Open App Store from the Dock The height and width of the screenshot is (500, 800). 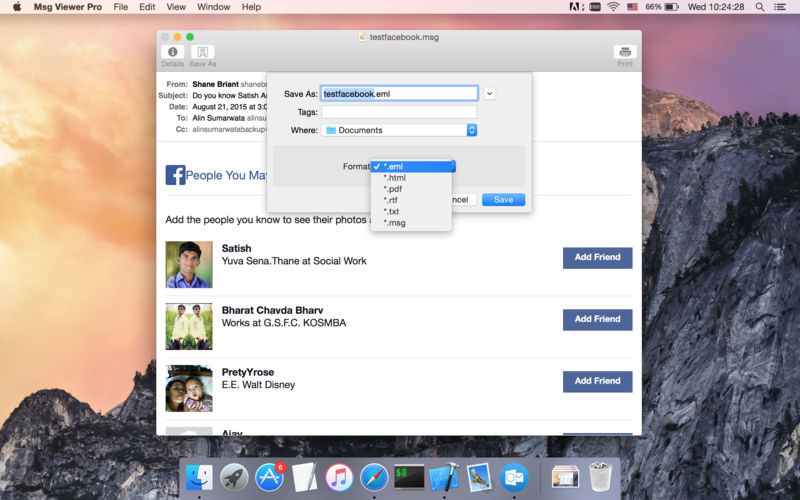(269, 478)
